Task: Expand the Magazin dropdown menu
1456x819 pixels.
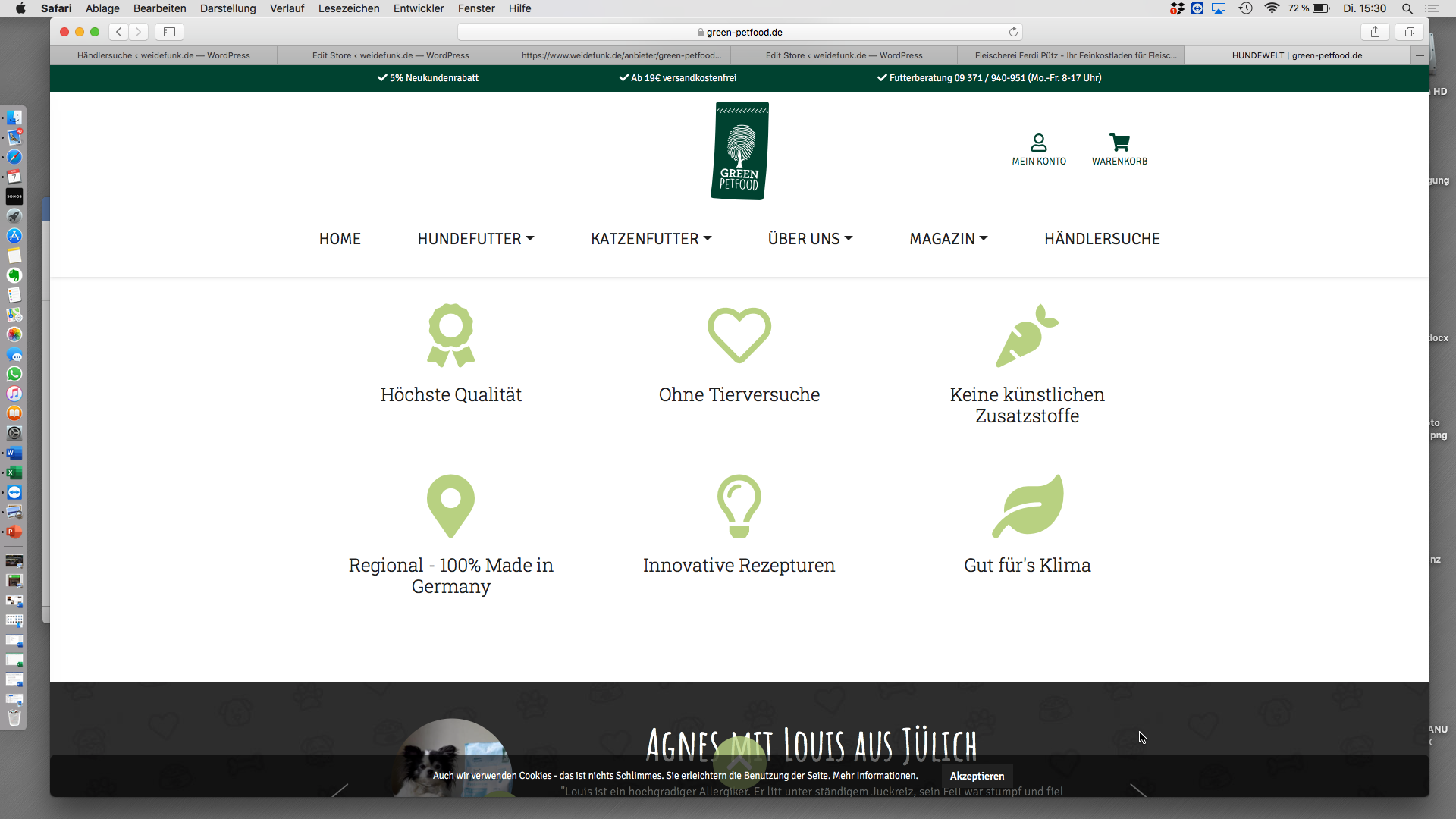Action: point(948,239)
